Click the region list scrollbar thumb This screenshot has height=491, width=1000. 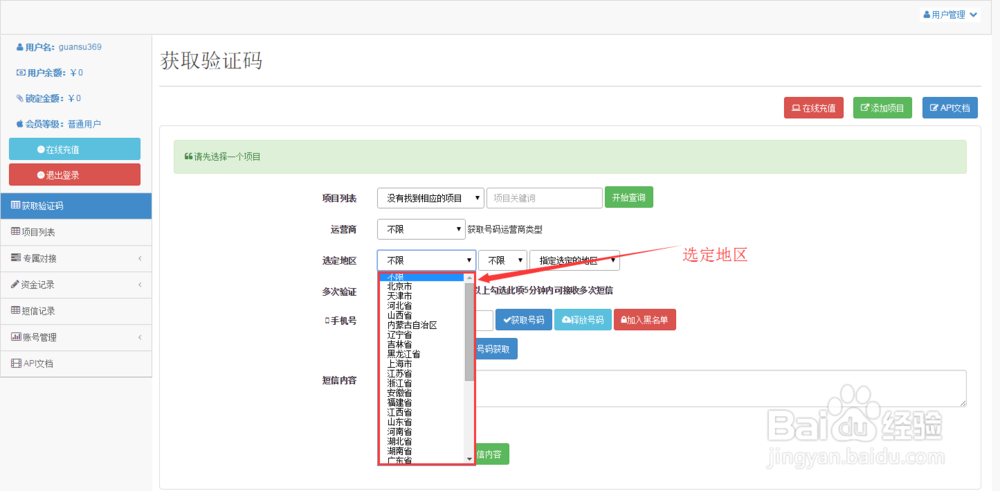pos(469,332)
